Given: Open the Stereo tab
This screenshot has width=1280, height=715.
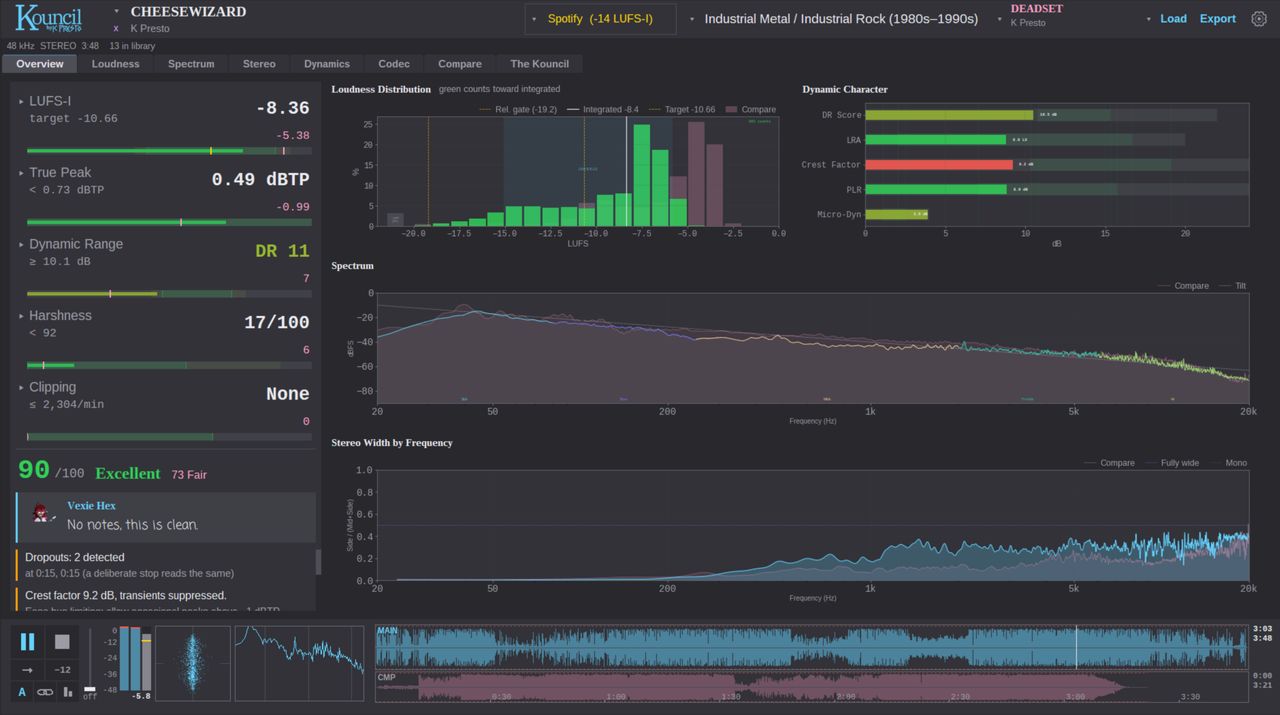Looking at the screenshot, I should (259, 64).
